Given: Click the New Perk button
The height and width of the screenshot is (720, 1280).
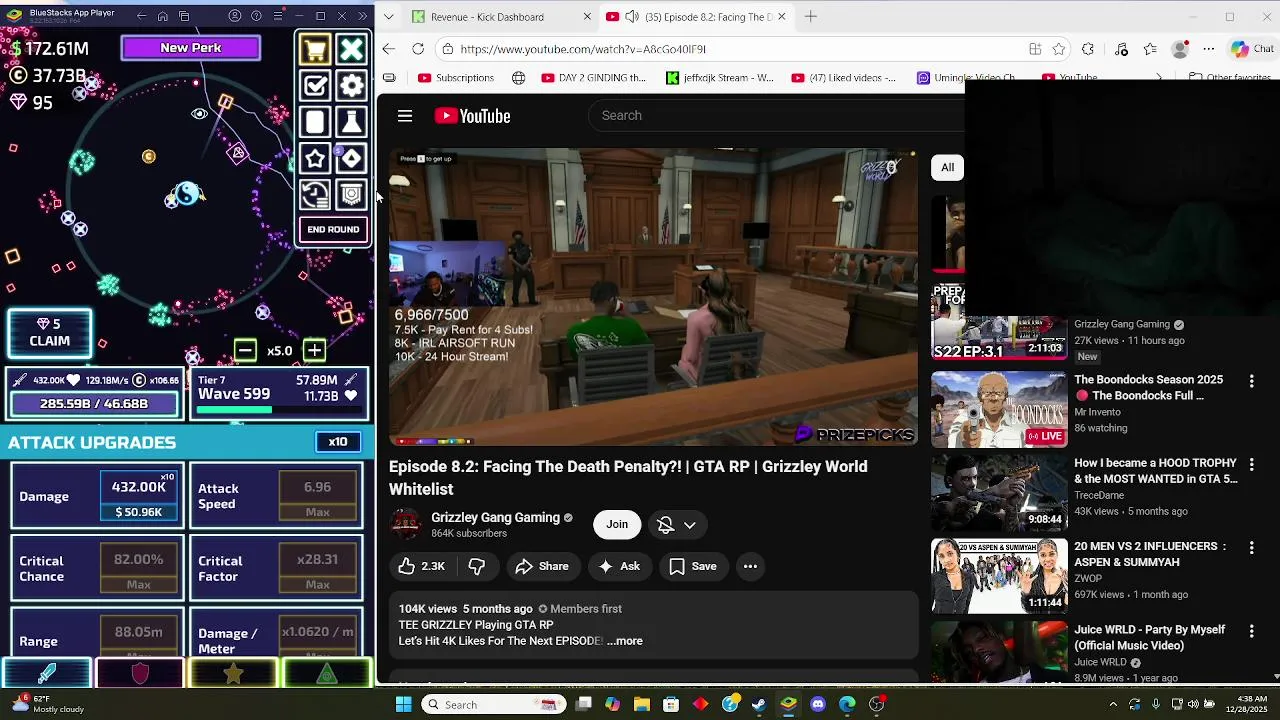Looking at the screenshot, I should tap(191, 48).
